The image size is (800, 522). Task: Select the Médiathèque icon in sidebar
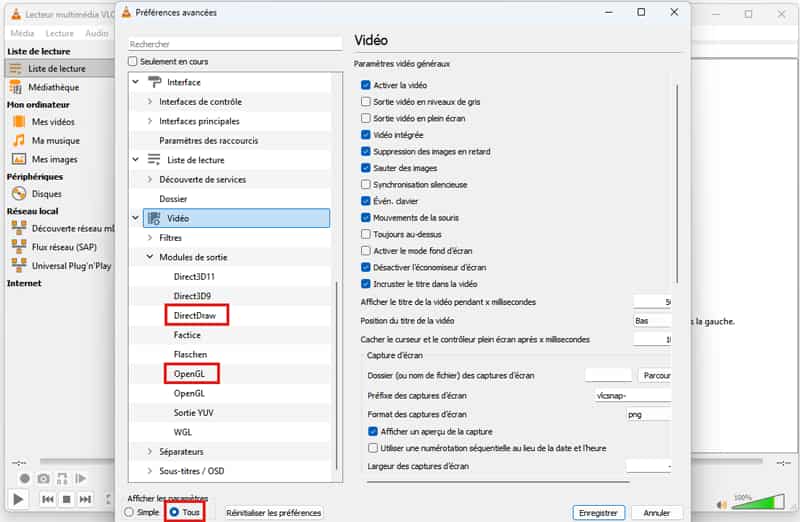click(x=18, y=87)
